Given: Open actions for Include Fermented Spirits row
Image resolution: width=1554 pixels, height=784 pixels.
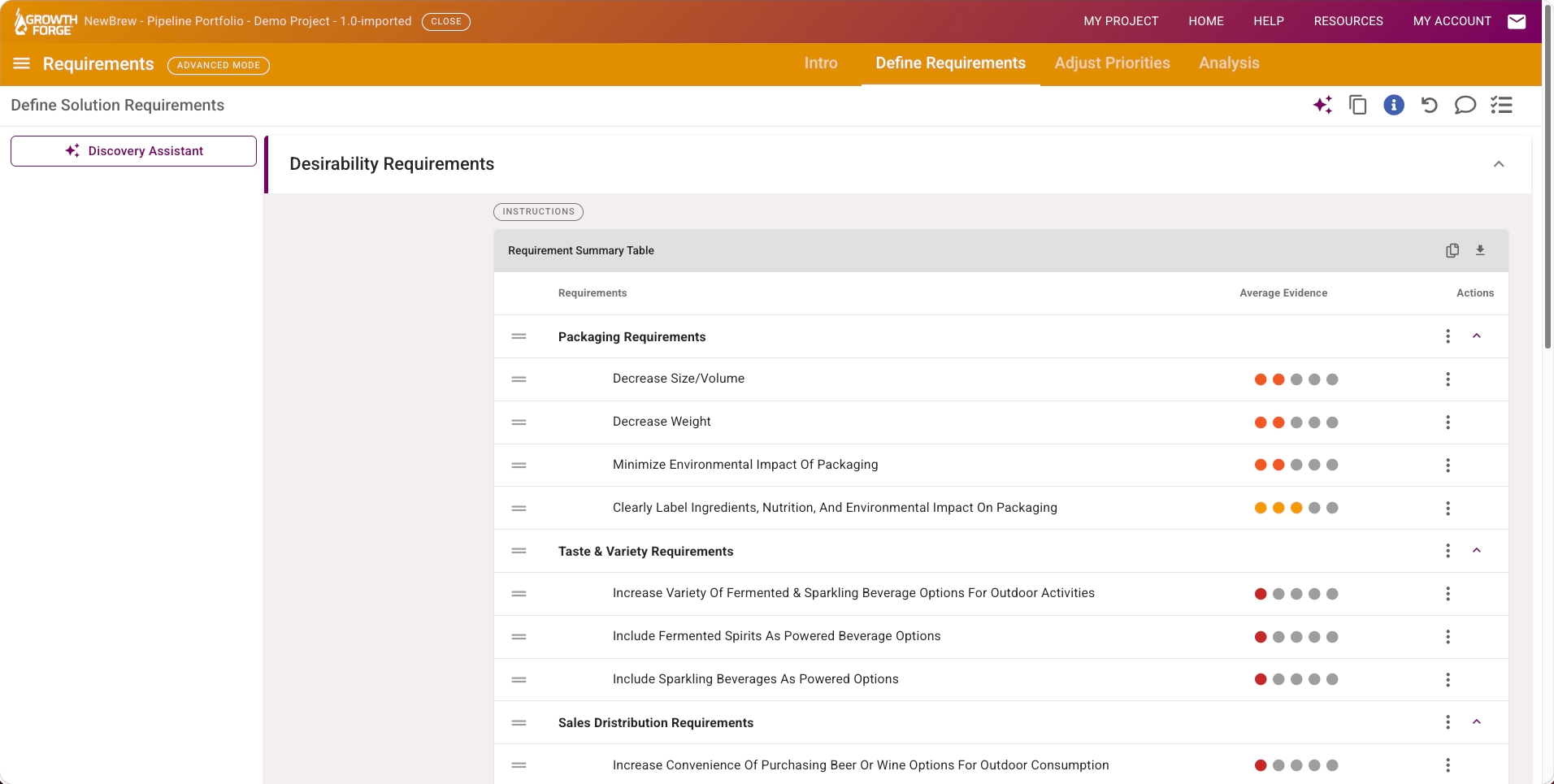Looking at the screenshot, I should 1448,637.
